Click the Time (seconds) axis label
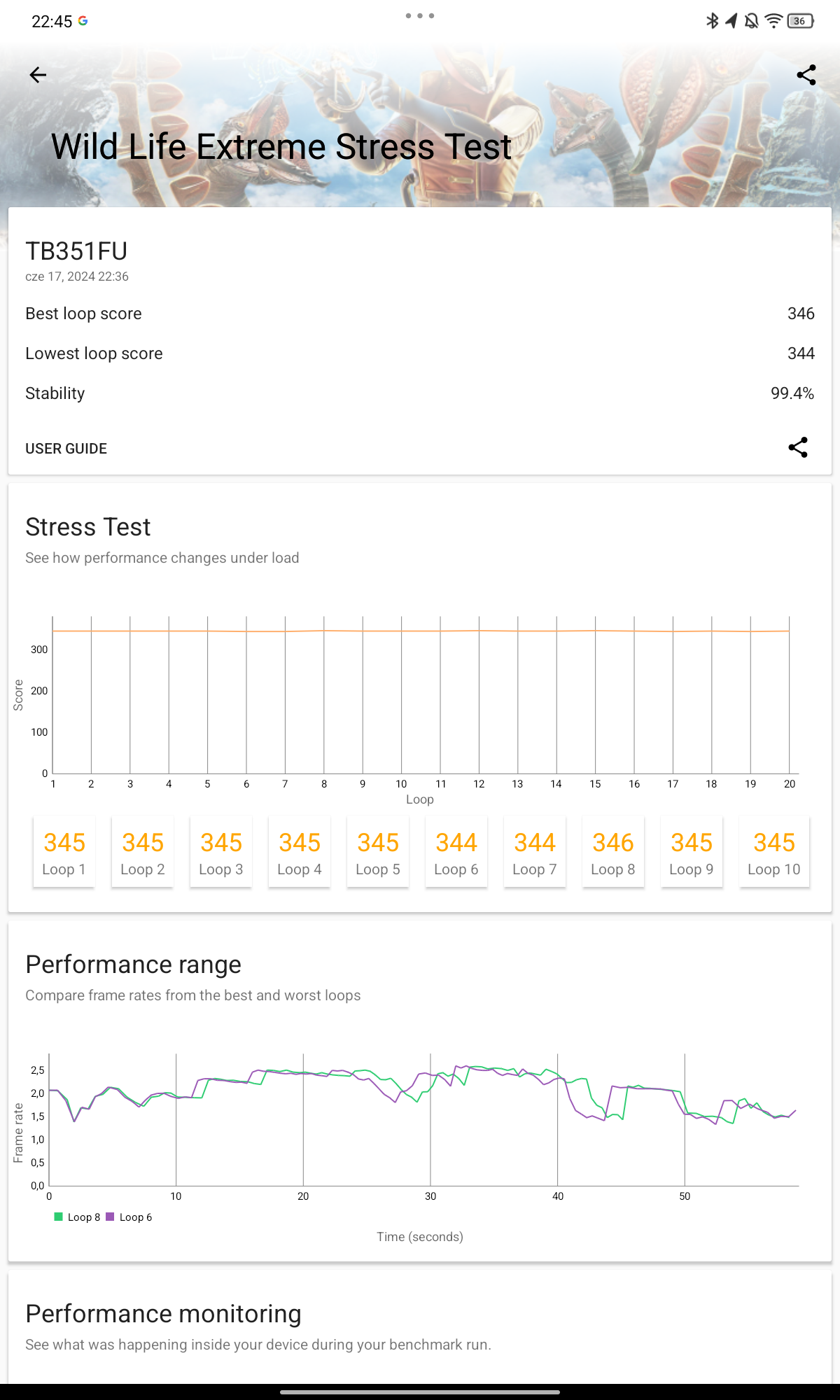 coord(420,1237)
